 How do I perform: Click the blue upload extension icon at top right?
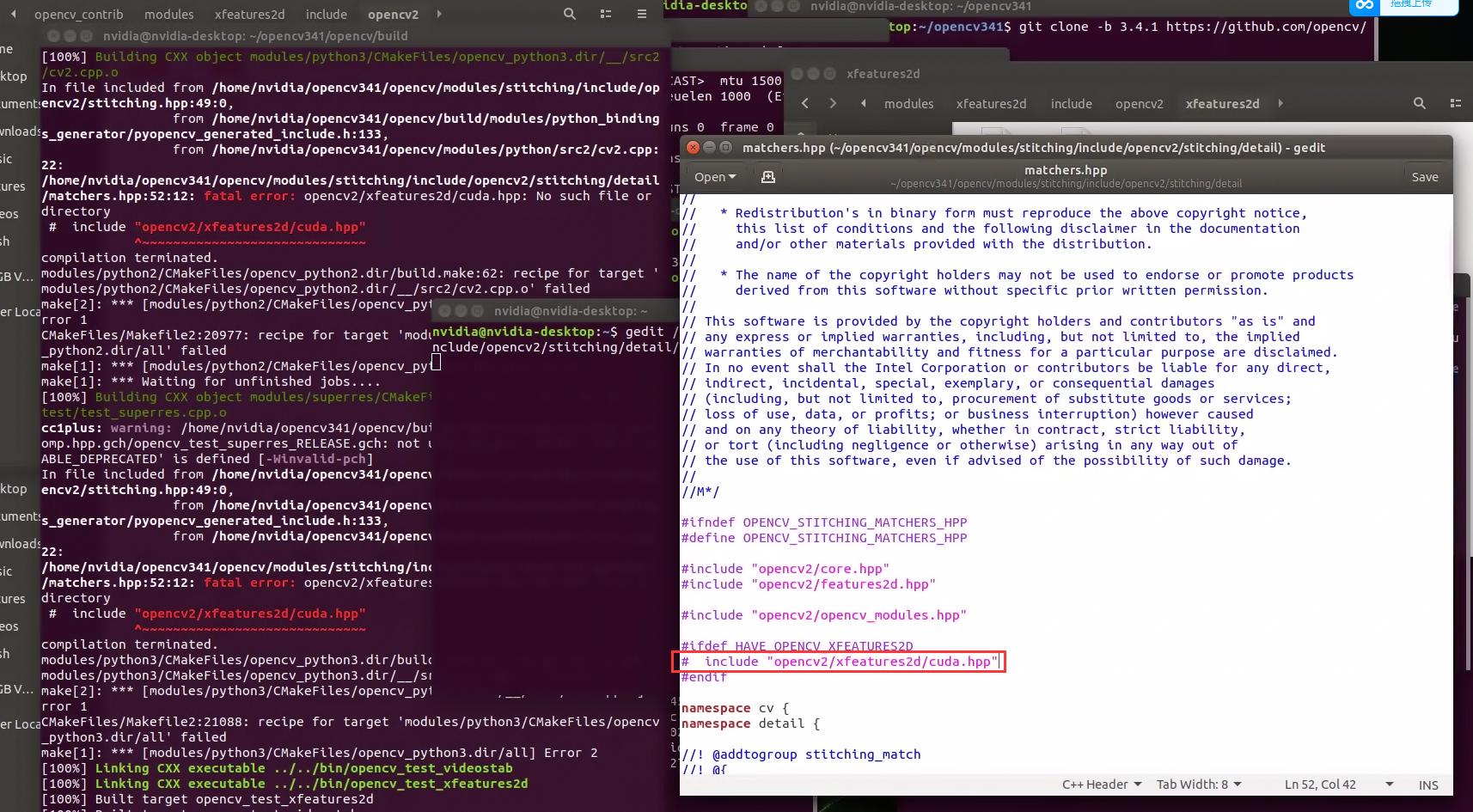click(x=1365, y=6)
